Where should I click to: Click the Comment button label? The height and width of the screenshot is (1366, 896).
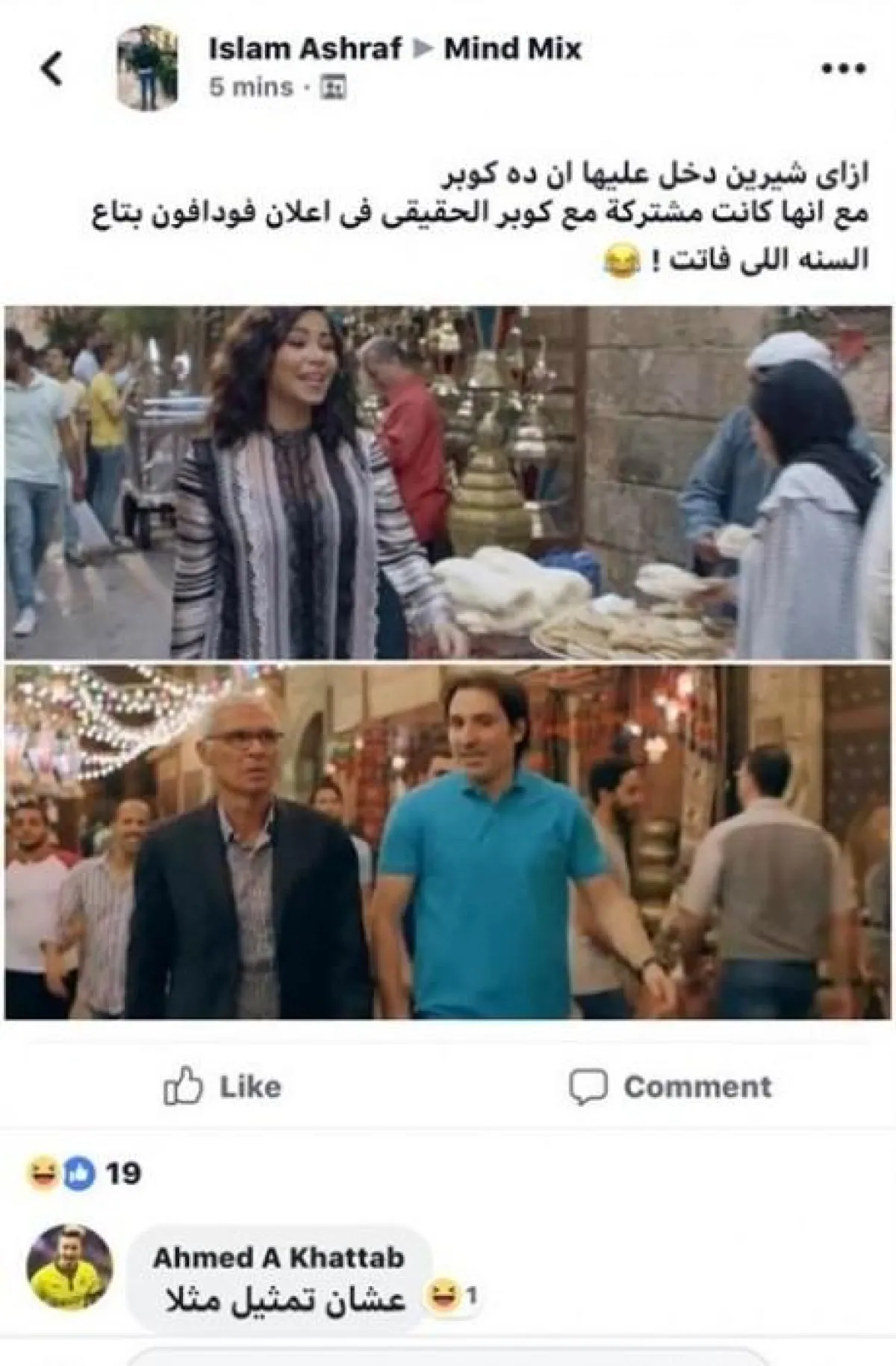[x=697, y=1087]
